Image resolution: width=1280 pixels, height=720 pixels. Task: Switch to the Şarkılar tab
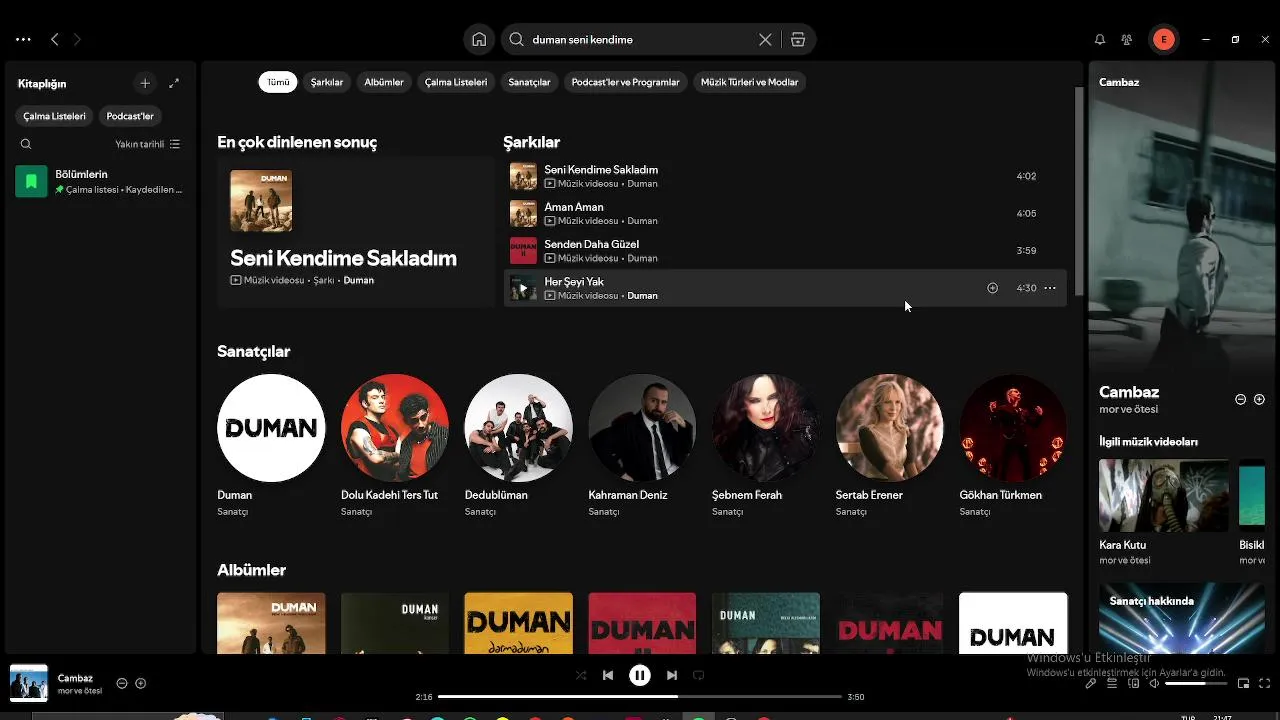[327, 82]
